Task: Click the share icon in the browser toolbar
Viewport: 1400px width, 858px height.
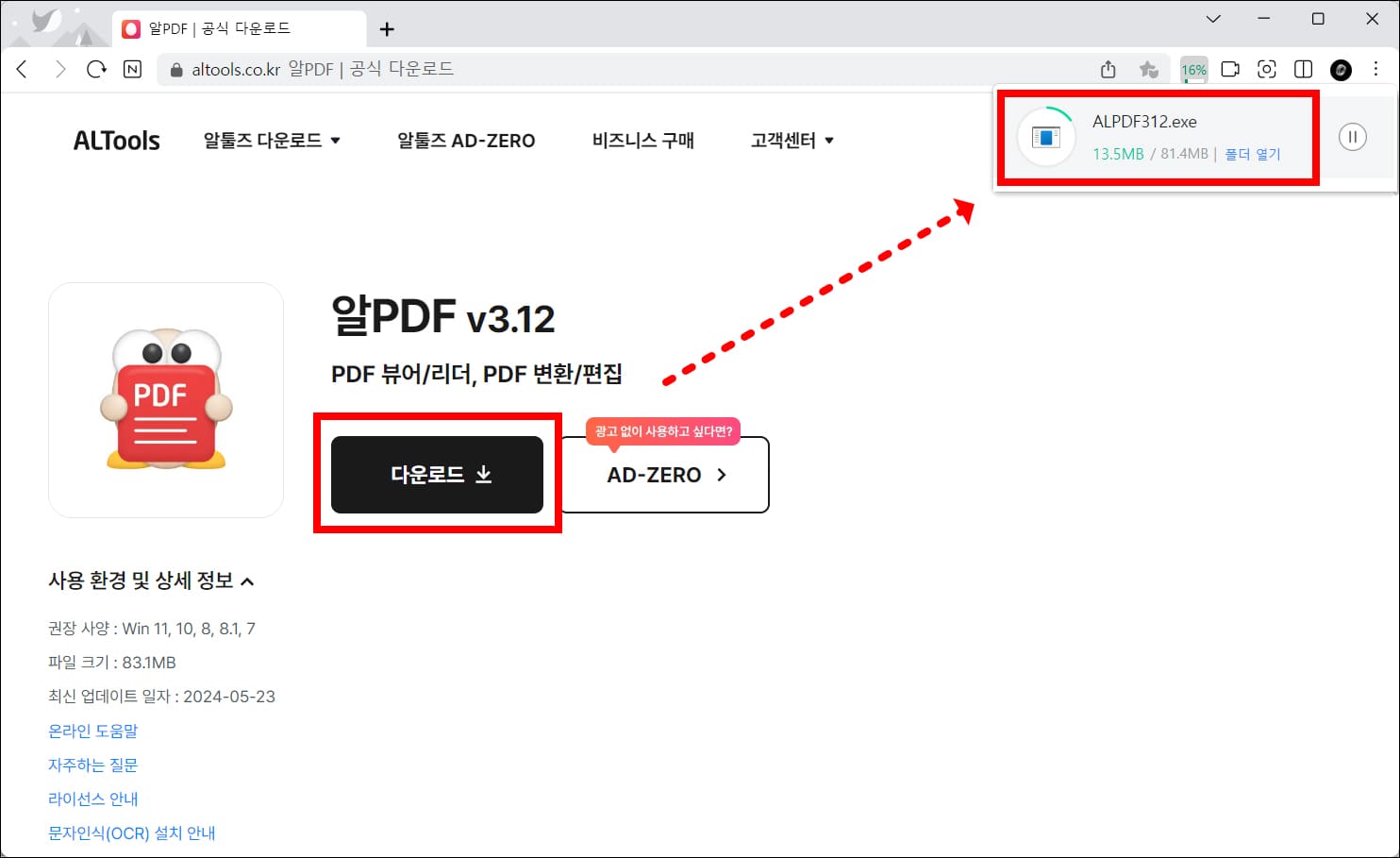Action: [x=1108, y=69]
